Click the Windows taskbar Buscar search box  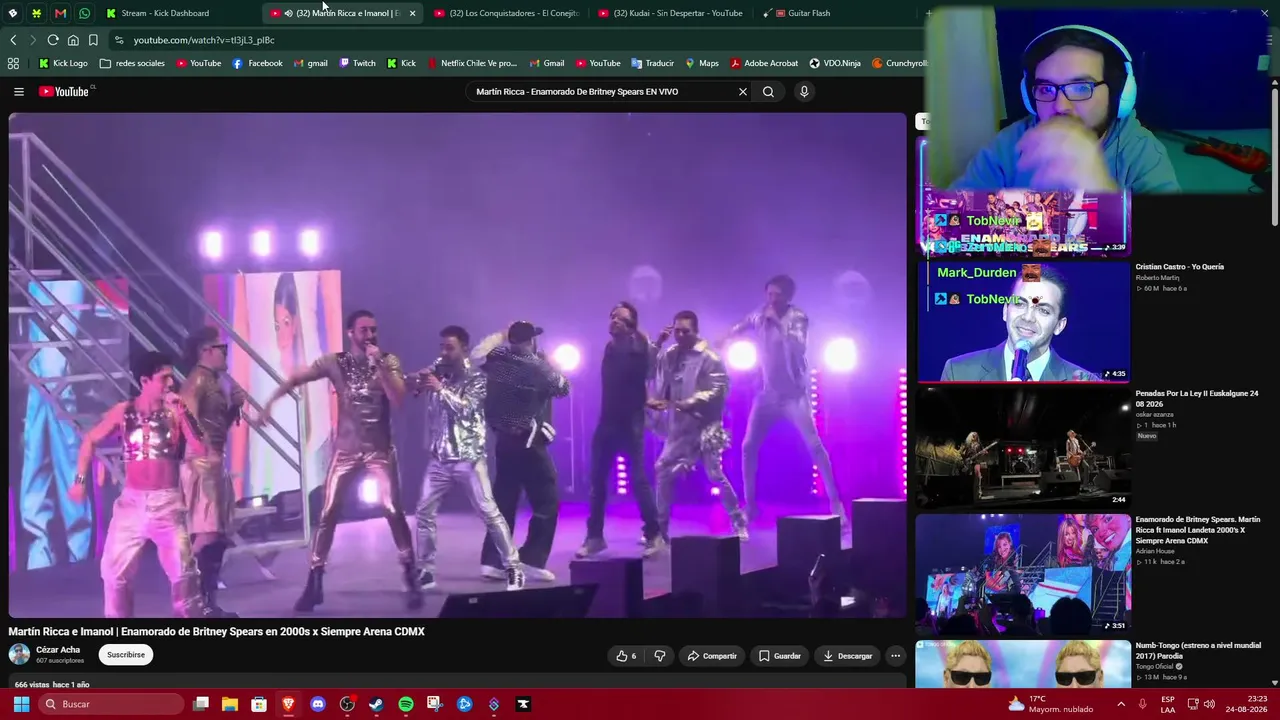click(x=111, y=704)
